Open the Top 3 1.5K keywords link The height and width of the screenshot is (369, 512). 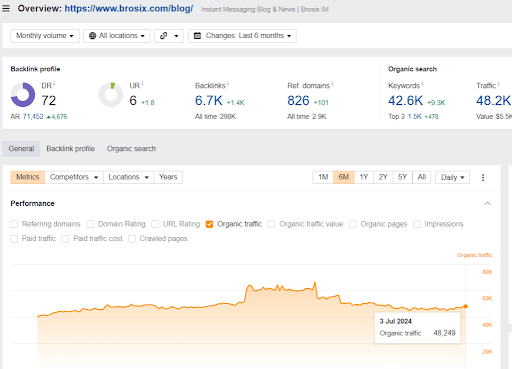[415, 116]
